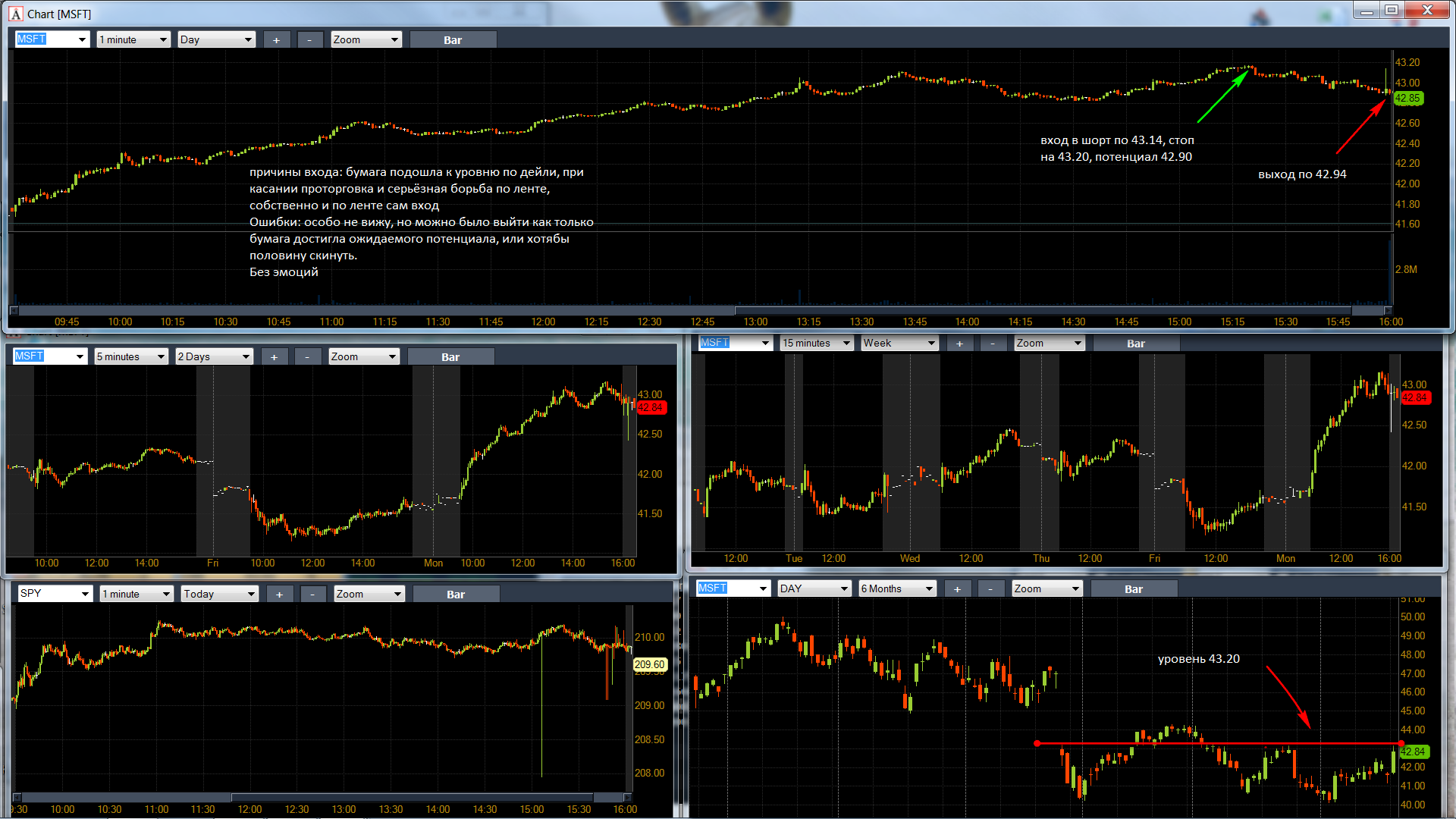Open the SPY symbol dropdown

tap(55, 594)
